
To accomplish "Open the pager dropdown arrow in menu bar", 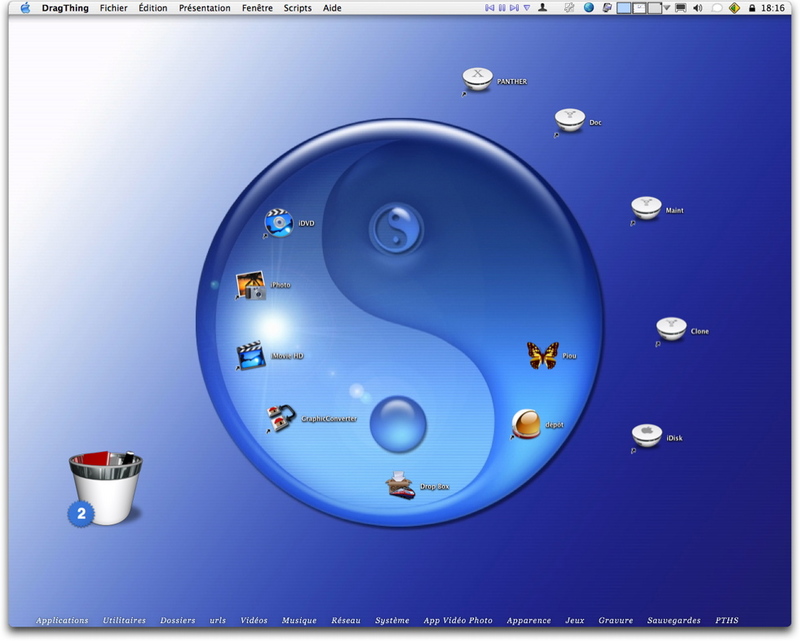I will [x=666, y=8].
